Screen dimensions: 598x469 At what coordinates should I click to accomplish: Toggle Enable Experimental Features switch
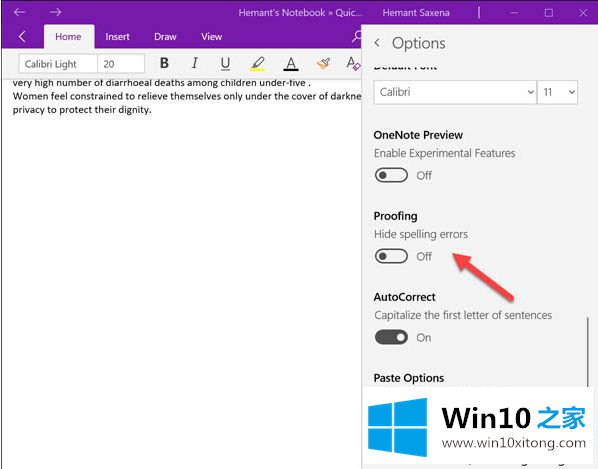pos(391,175)
